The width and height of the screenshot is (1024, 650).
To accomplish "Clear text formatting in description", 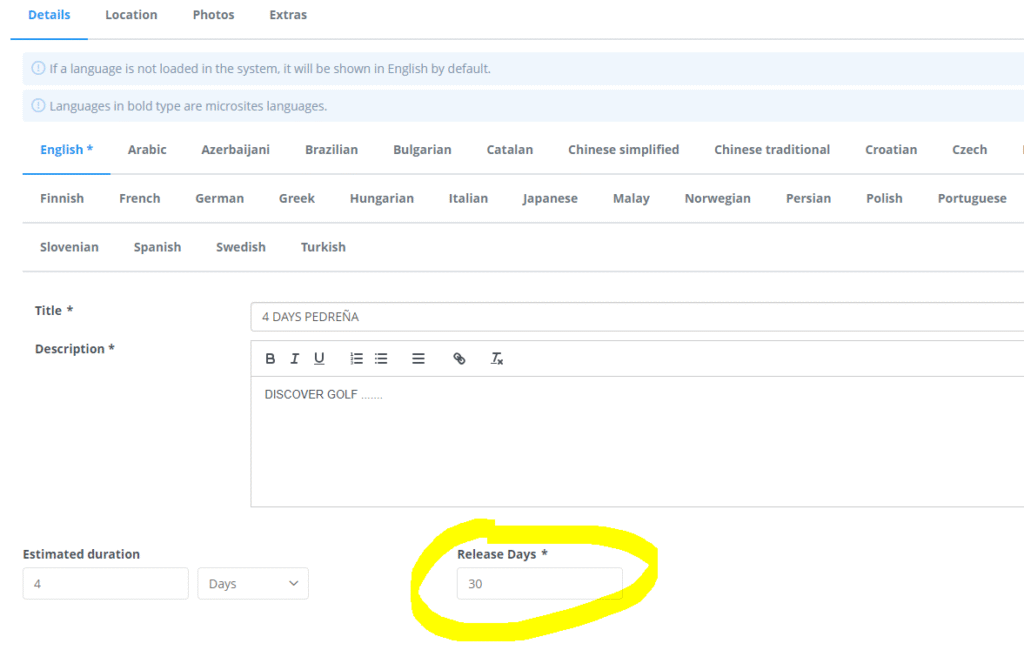I will pos(497,359).
